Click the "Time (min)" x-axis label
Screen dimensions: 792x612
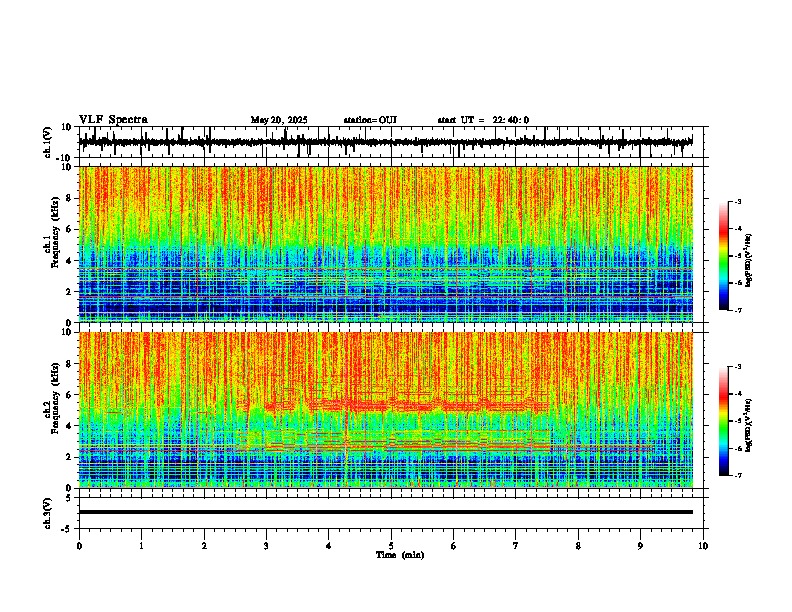400,555
